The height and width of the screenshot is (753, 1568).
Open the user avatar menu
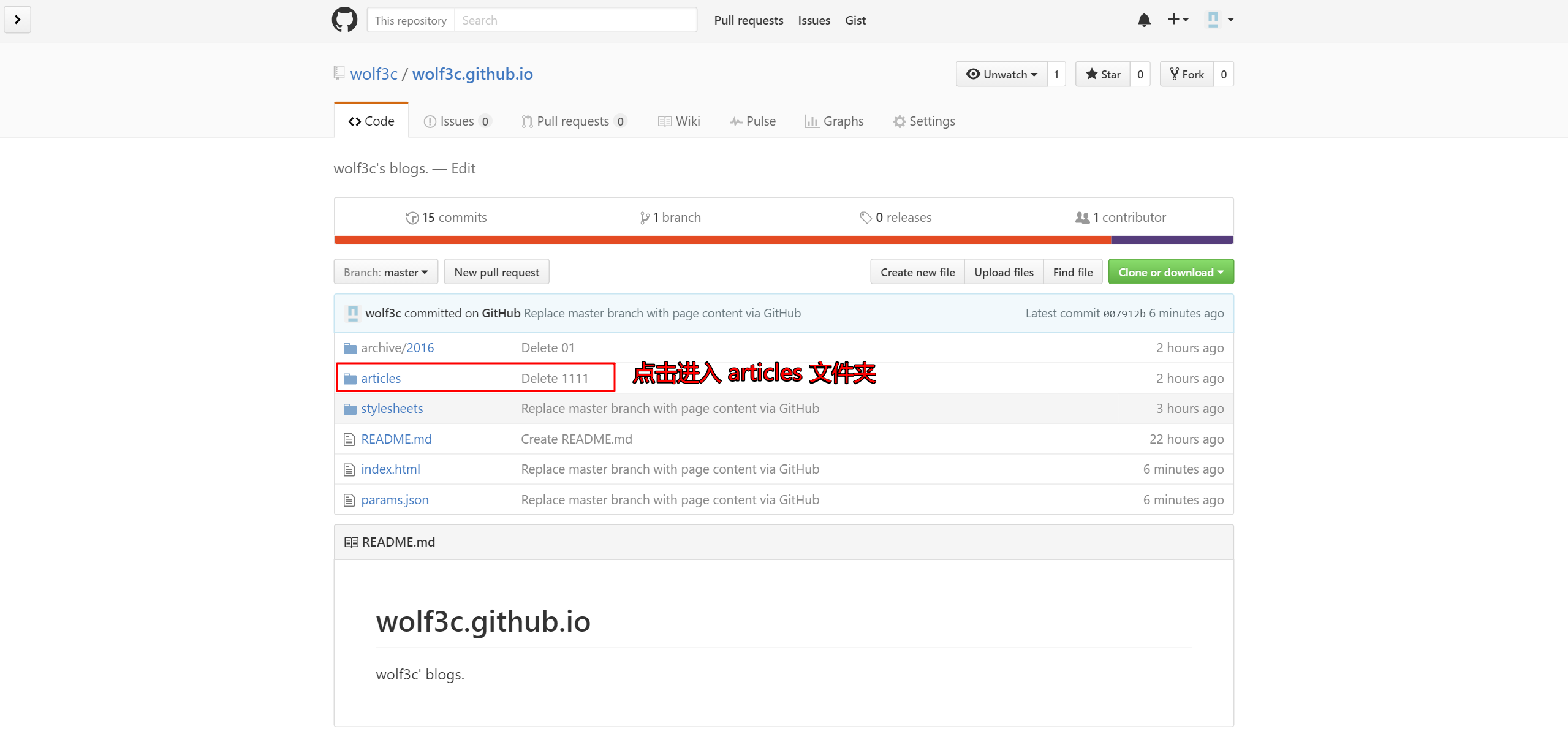[x=1221, y=20]
